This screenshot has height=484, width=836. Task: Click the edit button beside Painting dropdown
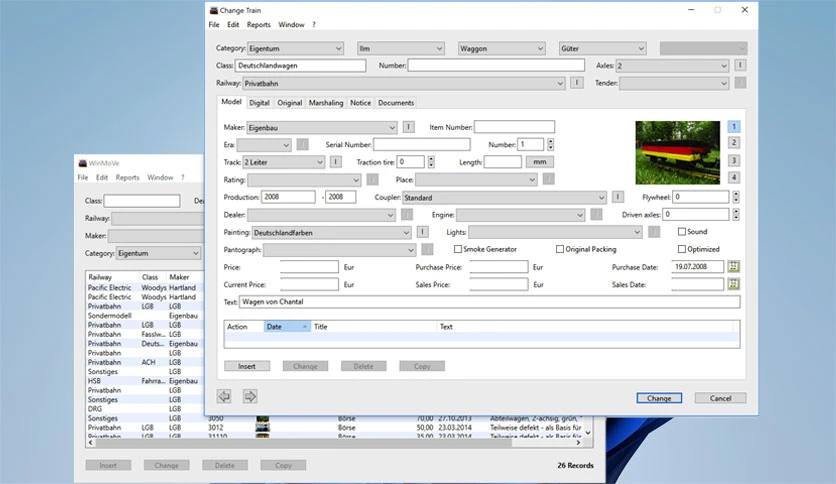click(x=422, y=232)
